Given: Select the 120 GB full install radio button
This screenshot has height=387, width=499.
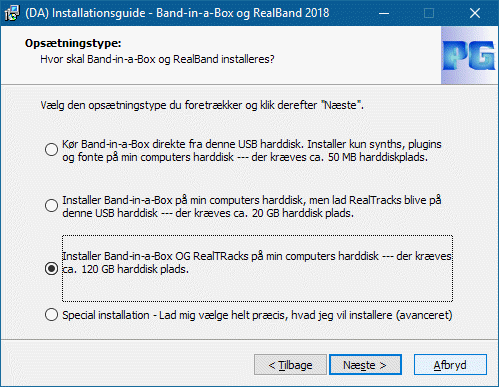Looking at the screenshot, I should (51, 268).
